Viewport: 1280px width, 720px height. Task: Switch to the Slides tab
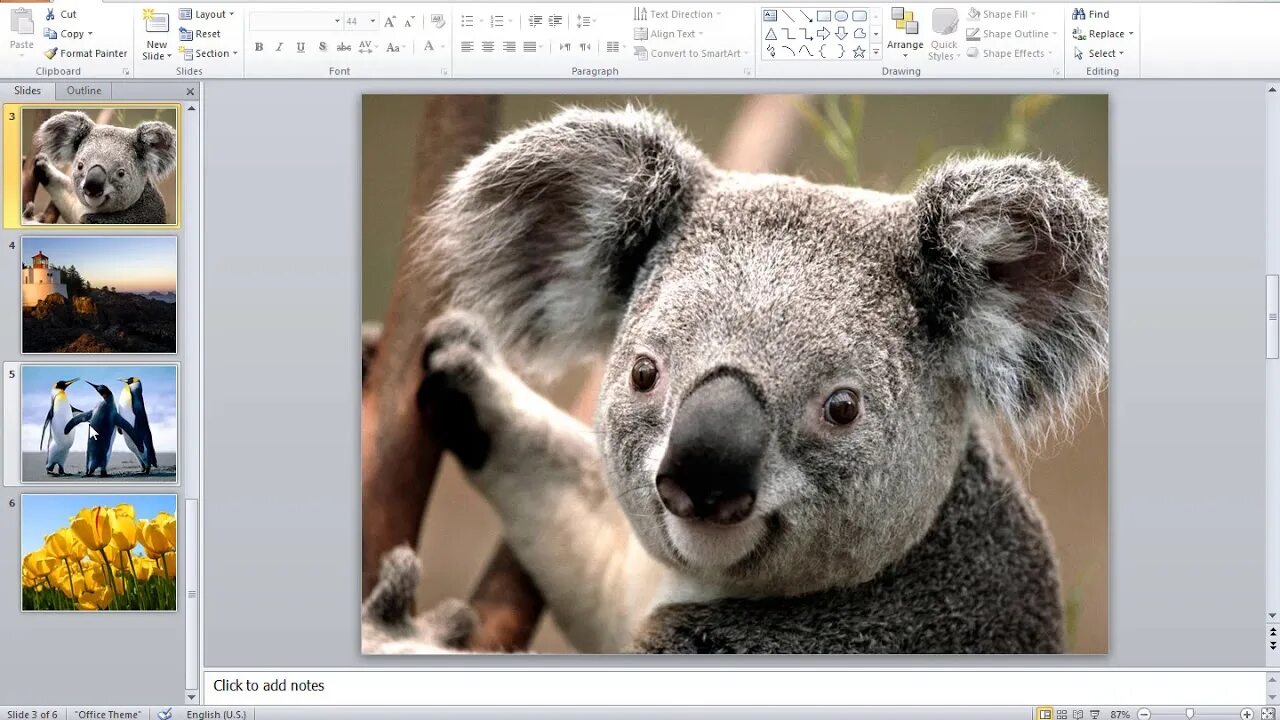point(28,90)
